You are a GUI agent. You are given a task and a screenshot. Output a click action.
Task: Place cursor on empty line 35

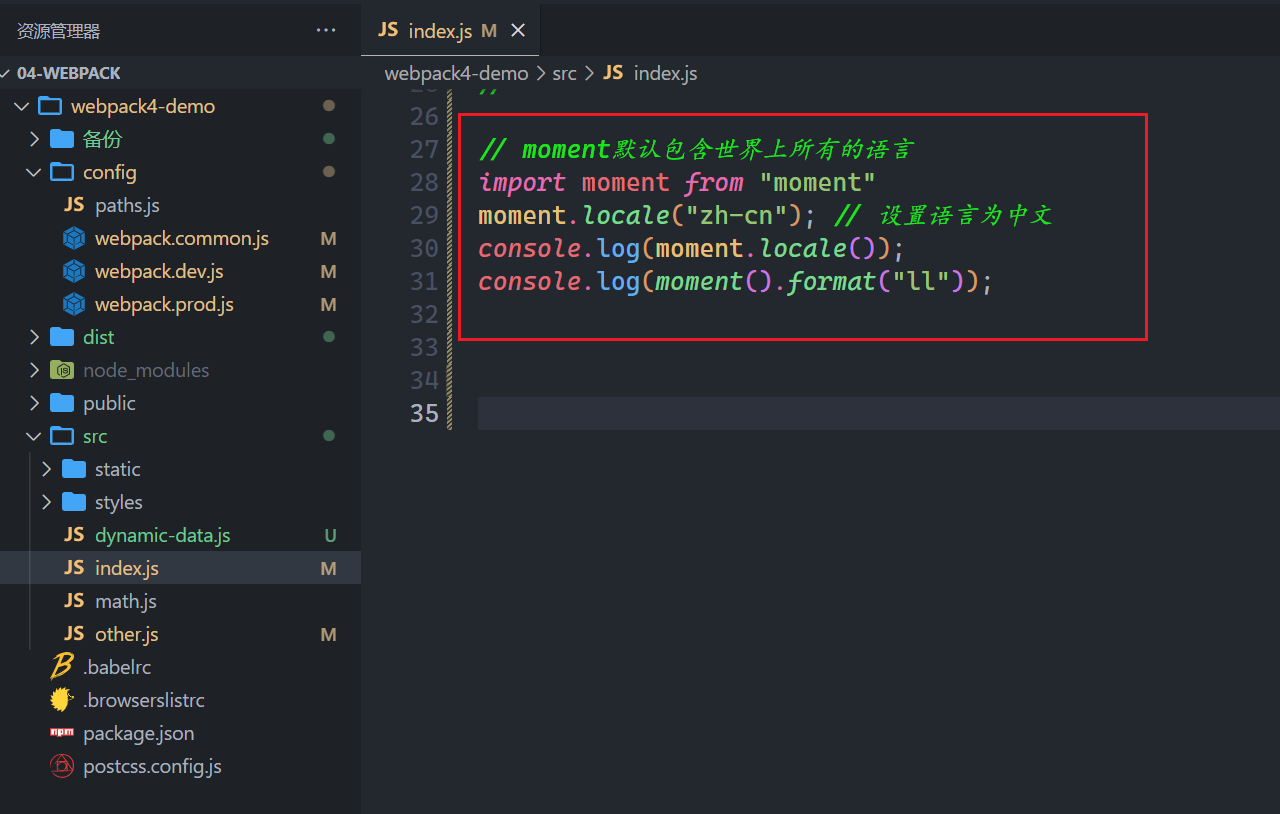[878, 413]
